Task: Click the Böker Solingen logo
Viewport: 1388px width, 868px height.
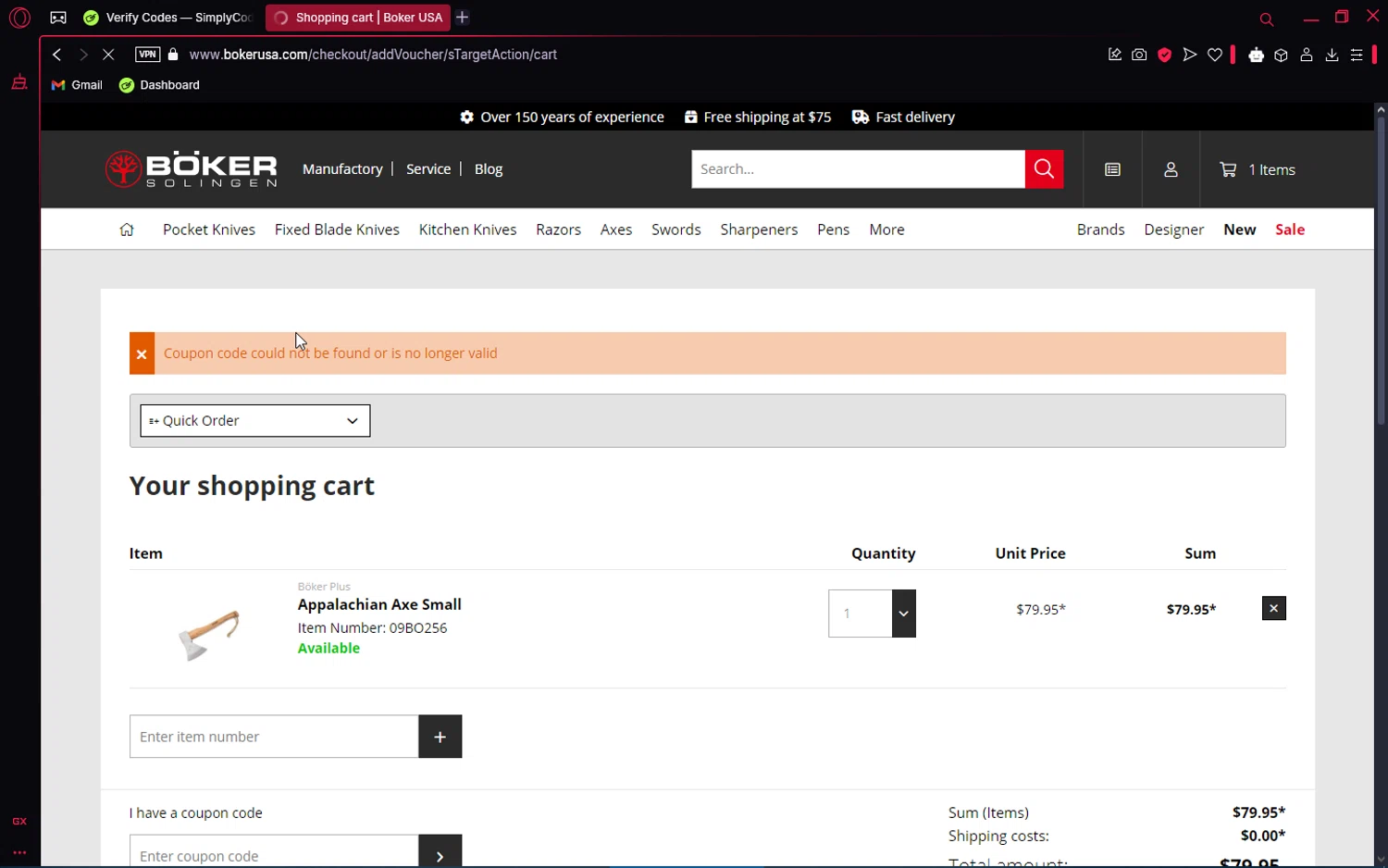Action: click(x=191, y=169)
